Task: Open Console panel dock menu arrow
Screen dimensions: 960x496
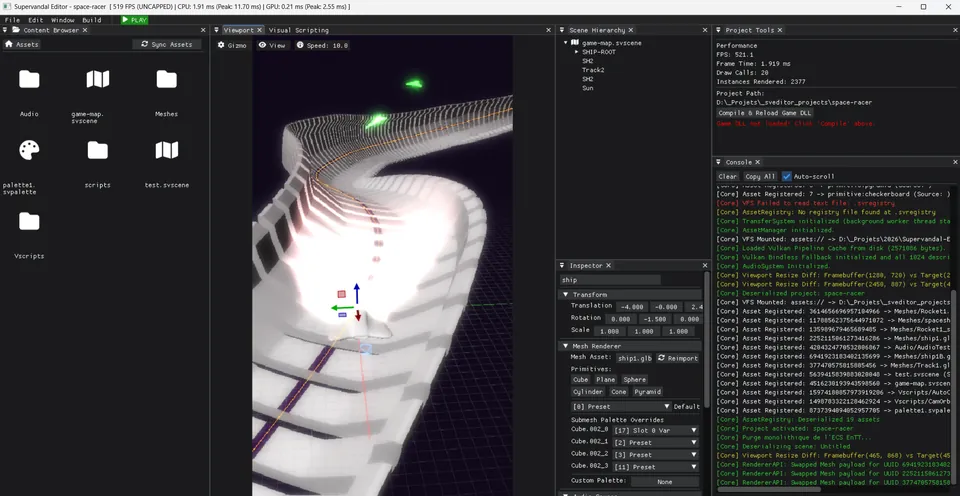Action: pyautogui.click(x=718, y=162)
